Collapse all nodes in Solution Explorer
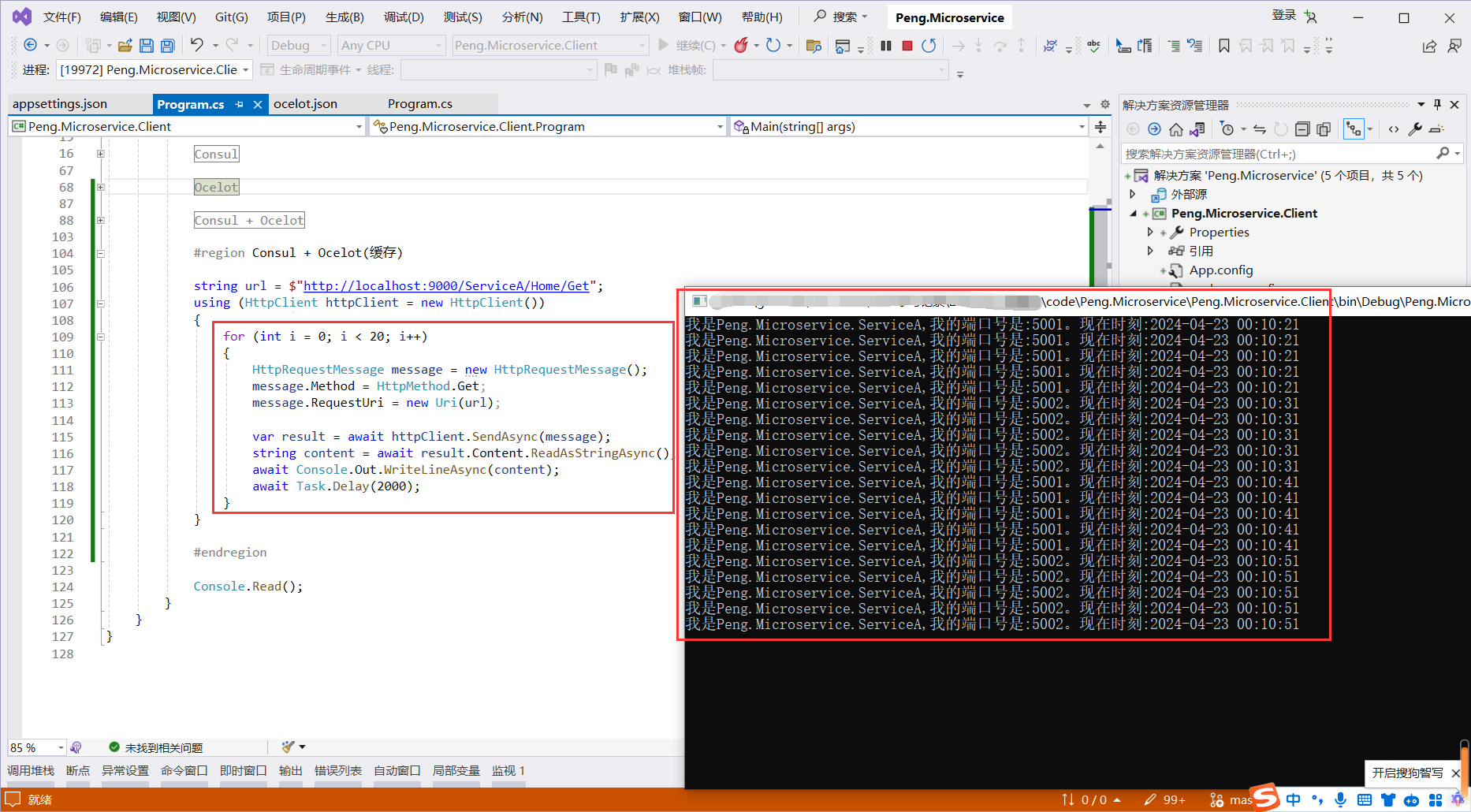 click(1302, 129)
